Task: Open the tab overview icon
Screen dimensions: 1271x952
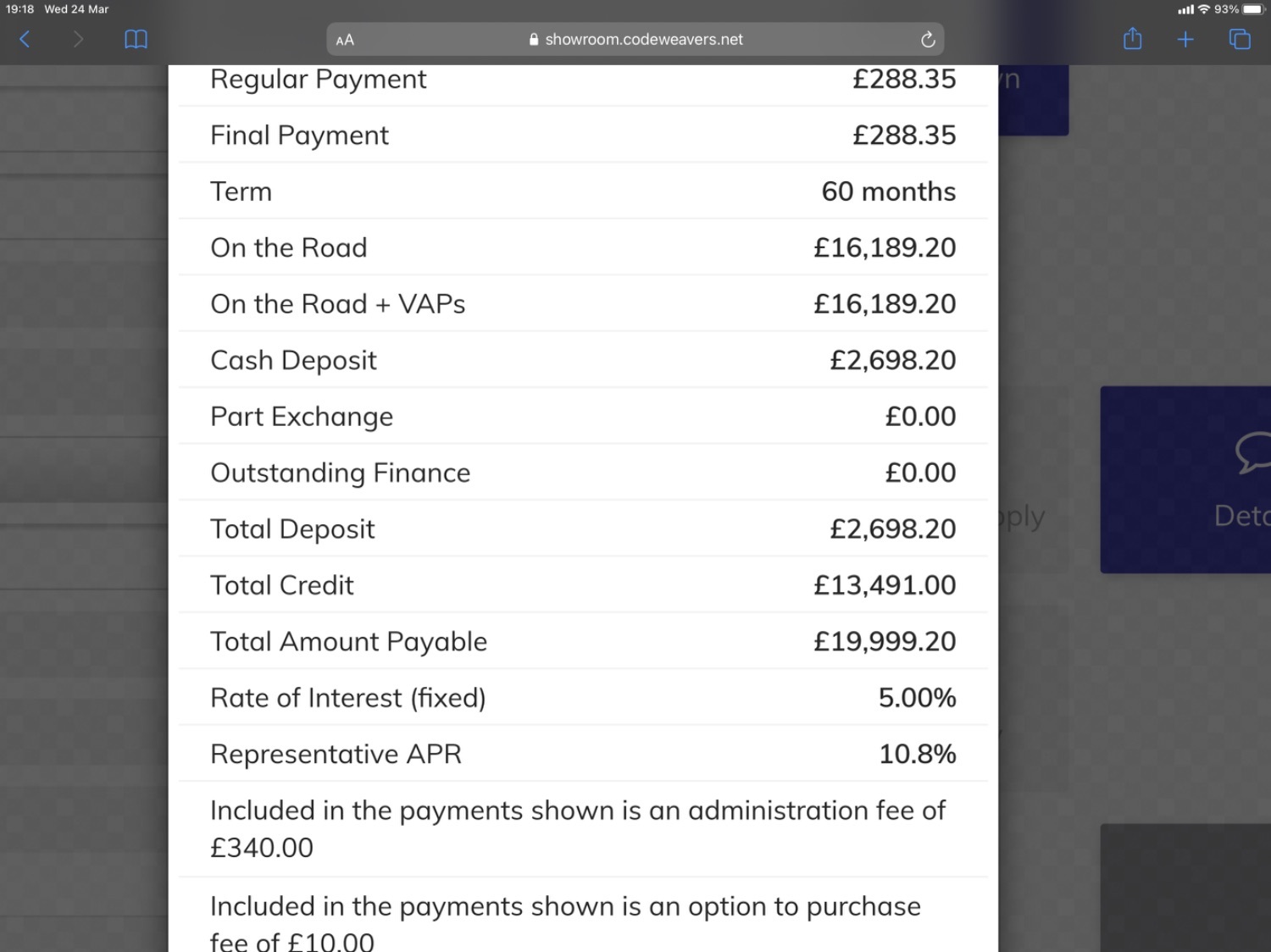Action: pos(1240,39)
